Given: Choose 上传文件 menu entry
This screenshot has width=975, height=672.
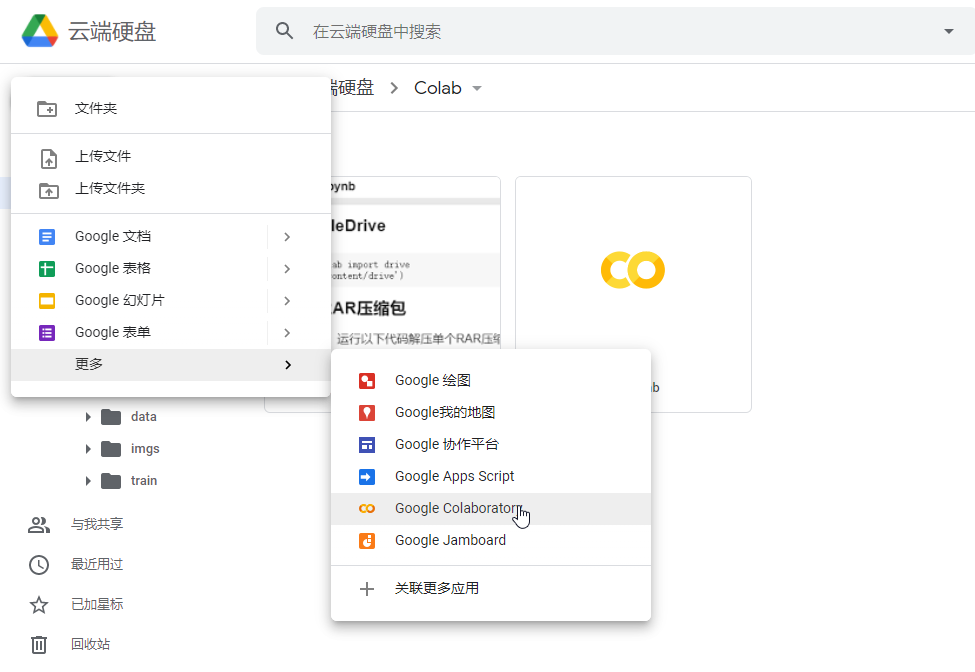Looking at the screenshot, I should [170, 157].
